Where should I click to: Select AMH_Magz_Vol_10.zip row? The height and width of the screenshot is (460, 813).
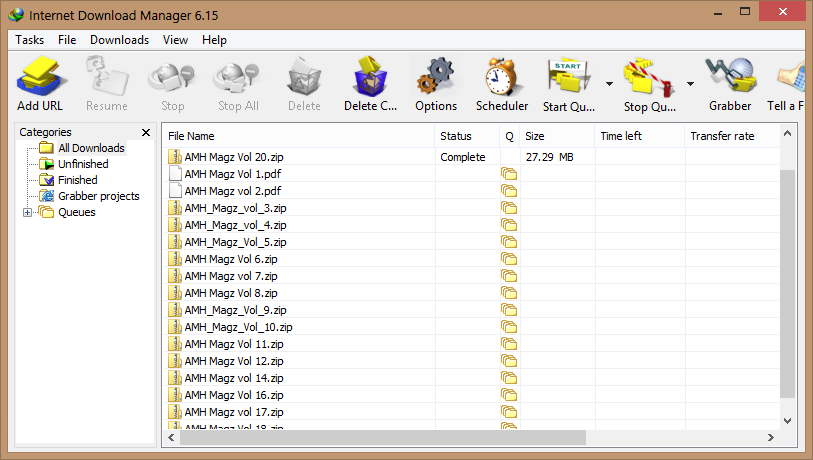[x=472, y=327]
